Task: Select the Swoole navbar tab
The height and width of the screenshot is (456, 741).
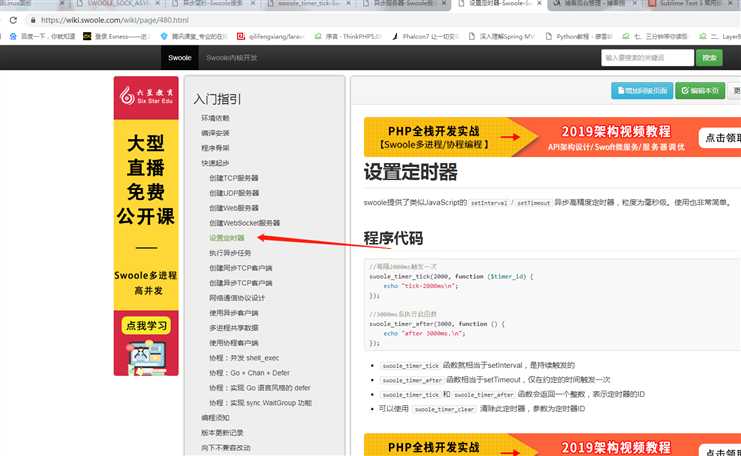Action: 180,58
